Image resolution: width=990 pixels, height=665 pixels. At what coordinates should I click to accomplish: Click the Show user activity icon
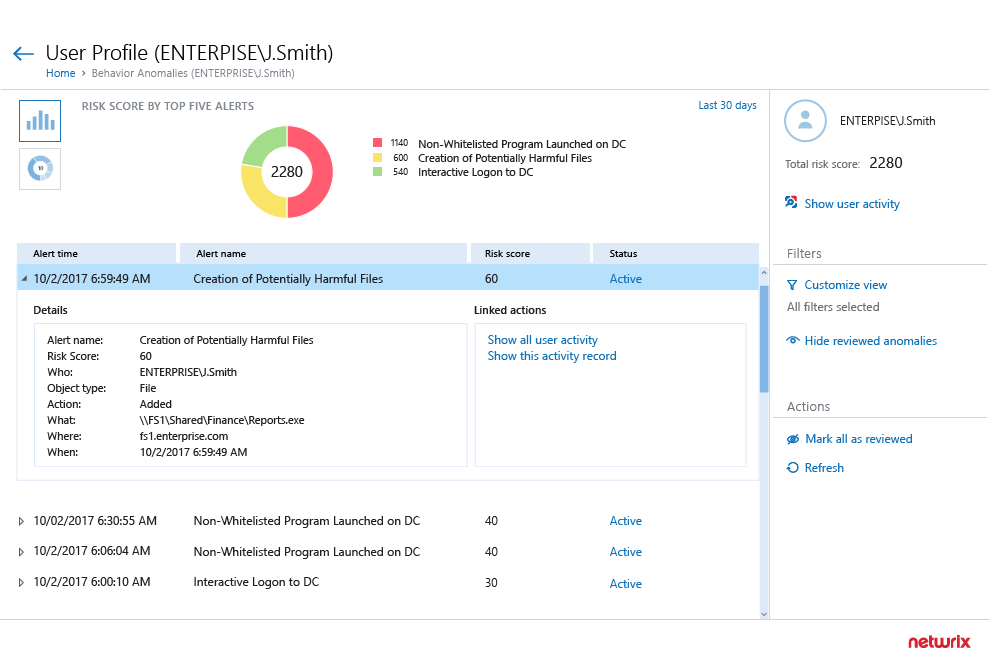[x=792, y=203]
